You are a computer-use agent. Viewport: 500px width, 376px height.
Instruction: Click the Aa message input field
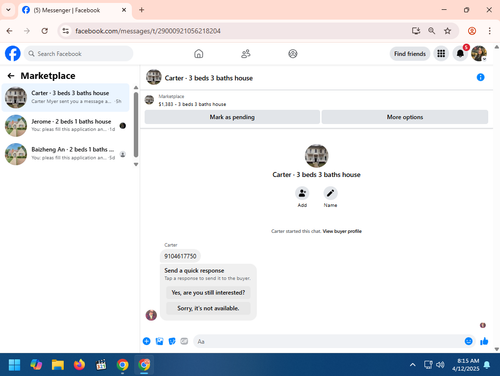[328, 341]
